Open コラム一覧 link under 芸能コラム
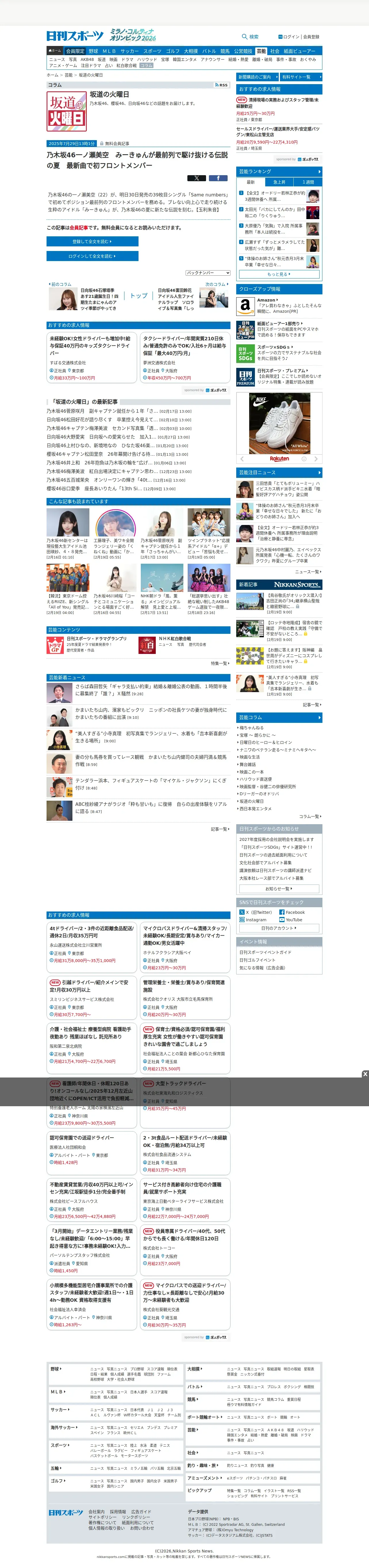Image resolution: width=369 pixels, height=1568 pixels. (x=310, y=816)
